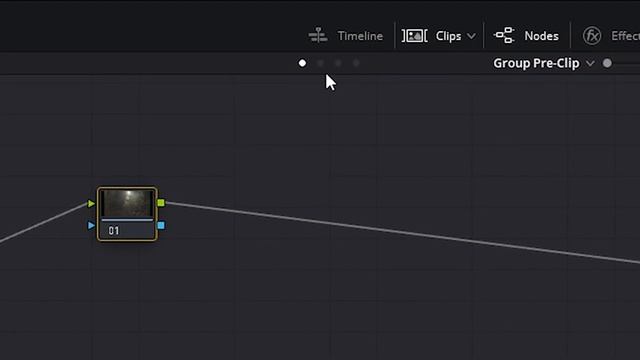This screenshot has height=360, width=640.
Task: Click node 01 green RGB output square
Action: coord(161,203)
